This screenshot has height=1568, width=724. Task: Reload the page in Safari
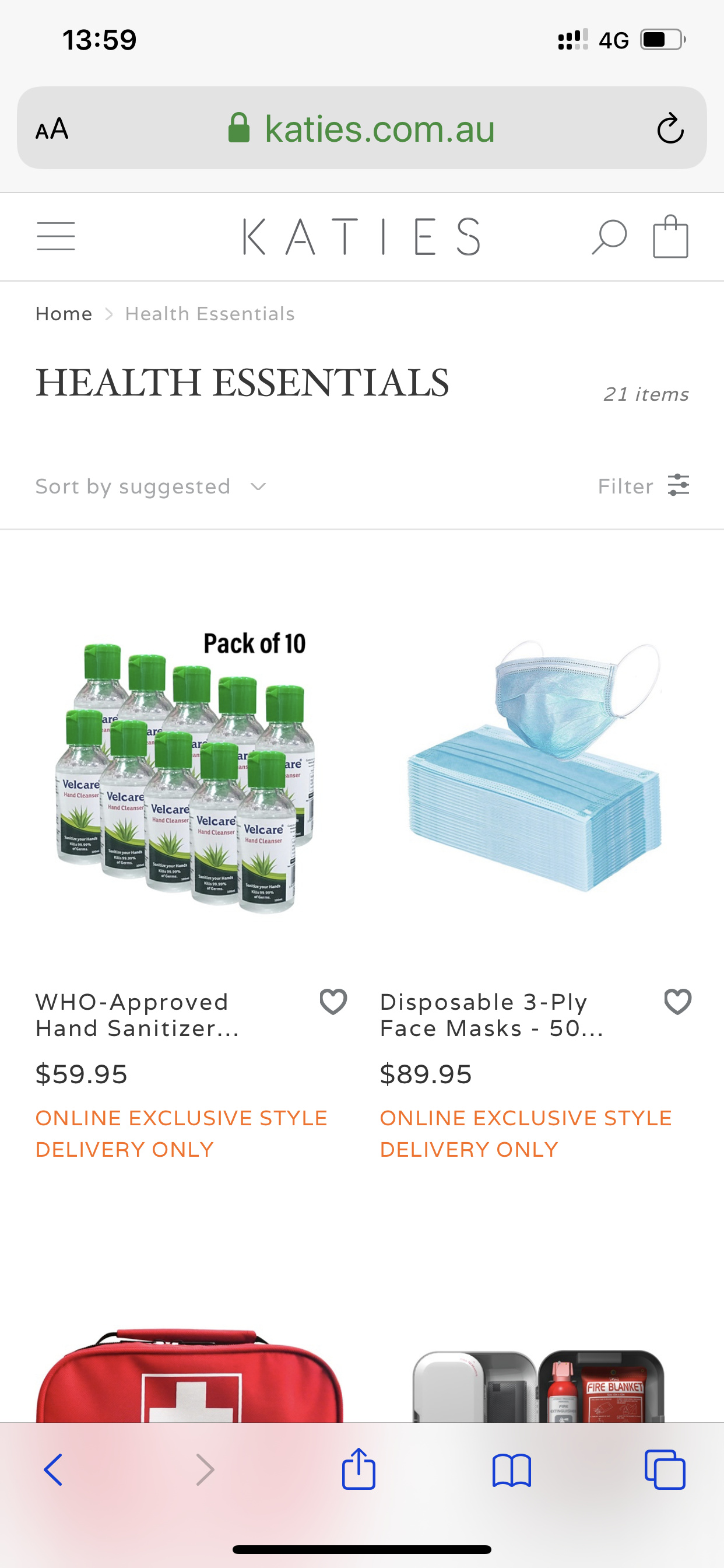point(670,128)
